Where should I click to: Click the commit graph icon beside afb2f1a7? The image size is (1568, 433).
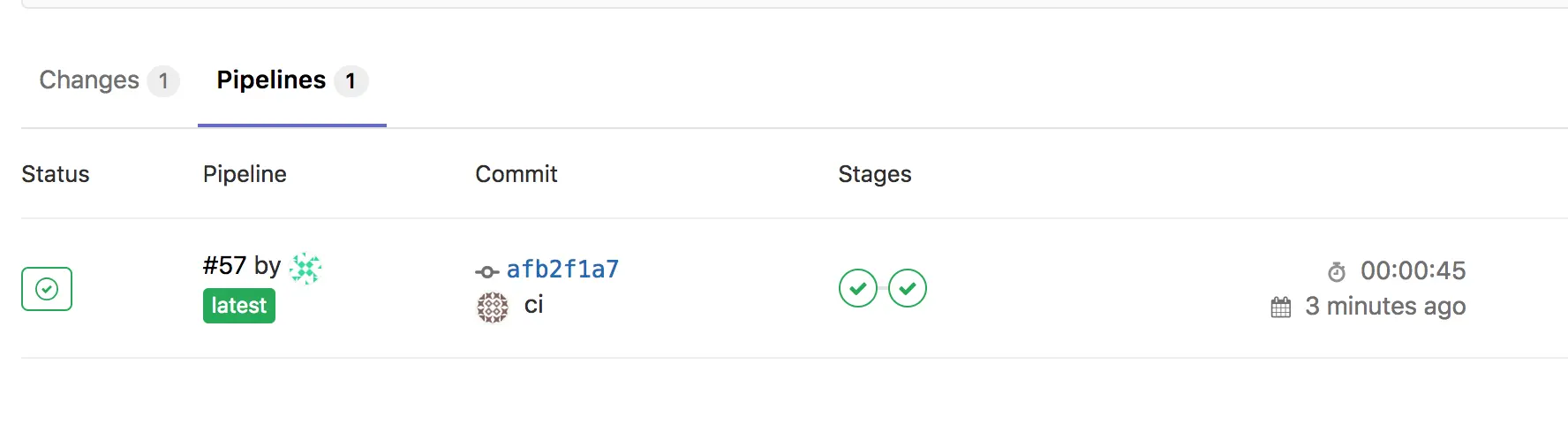pyautogui.click(x=486, y=271)
